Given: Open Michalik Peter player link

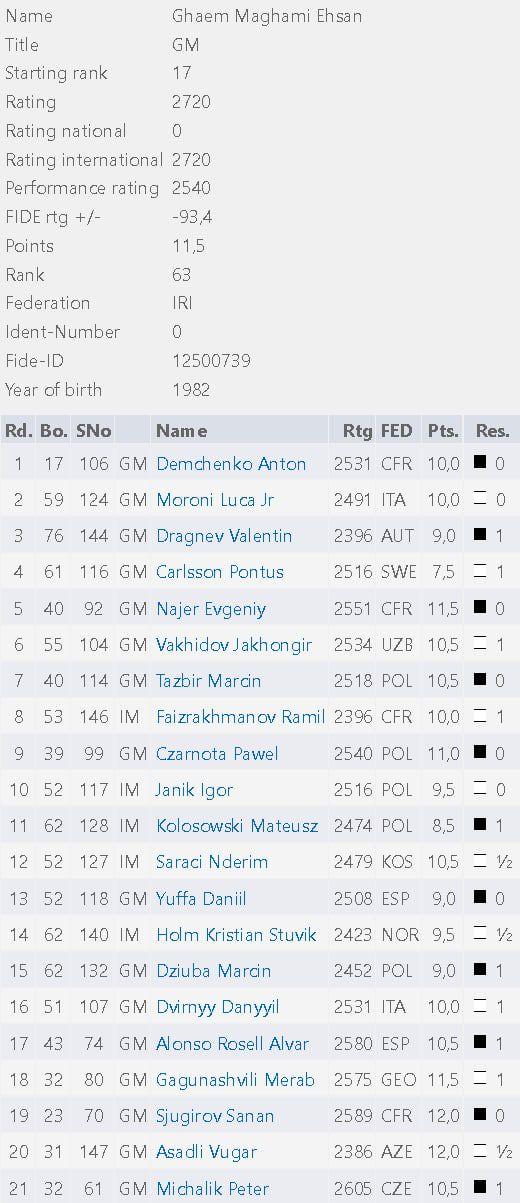Looking at the screenshot, I should (x=212, y=1188).
